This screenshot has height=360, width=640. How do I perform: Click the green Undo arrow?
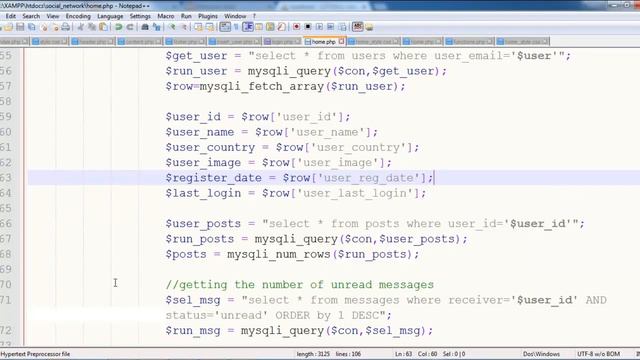tap(118, 27)
